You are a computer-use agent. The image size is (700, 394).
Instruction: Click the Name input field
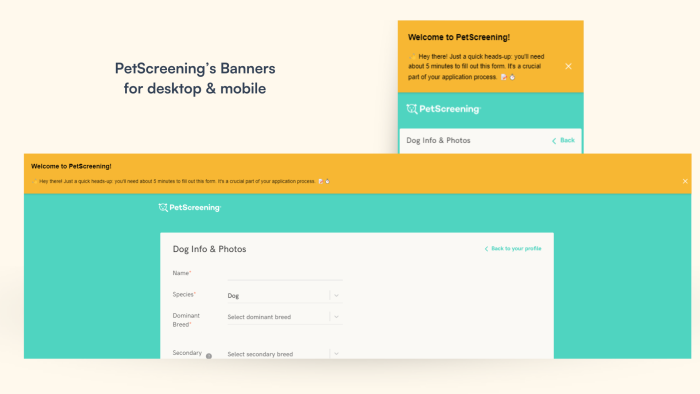[x=285, y=274]
